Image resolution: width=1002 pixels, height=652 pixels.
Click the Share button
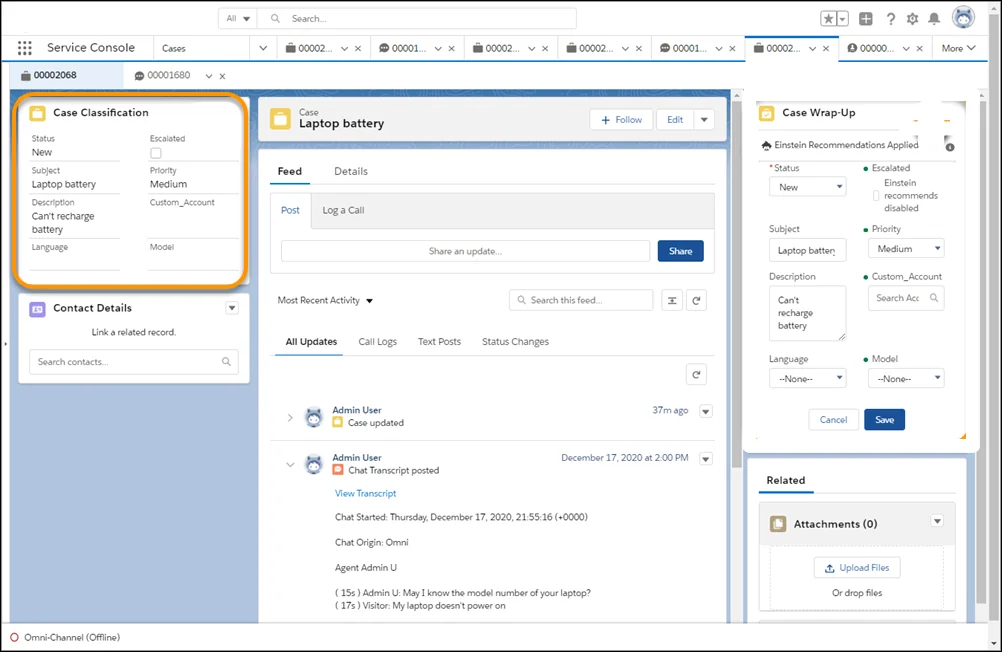pyautogui.click(x=681, y=251)
